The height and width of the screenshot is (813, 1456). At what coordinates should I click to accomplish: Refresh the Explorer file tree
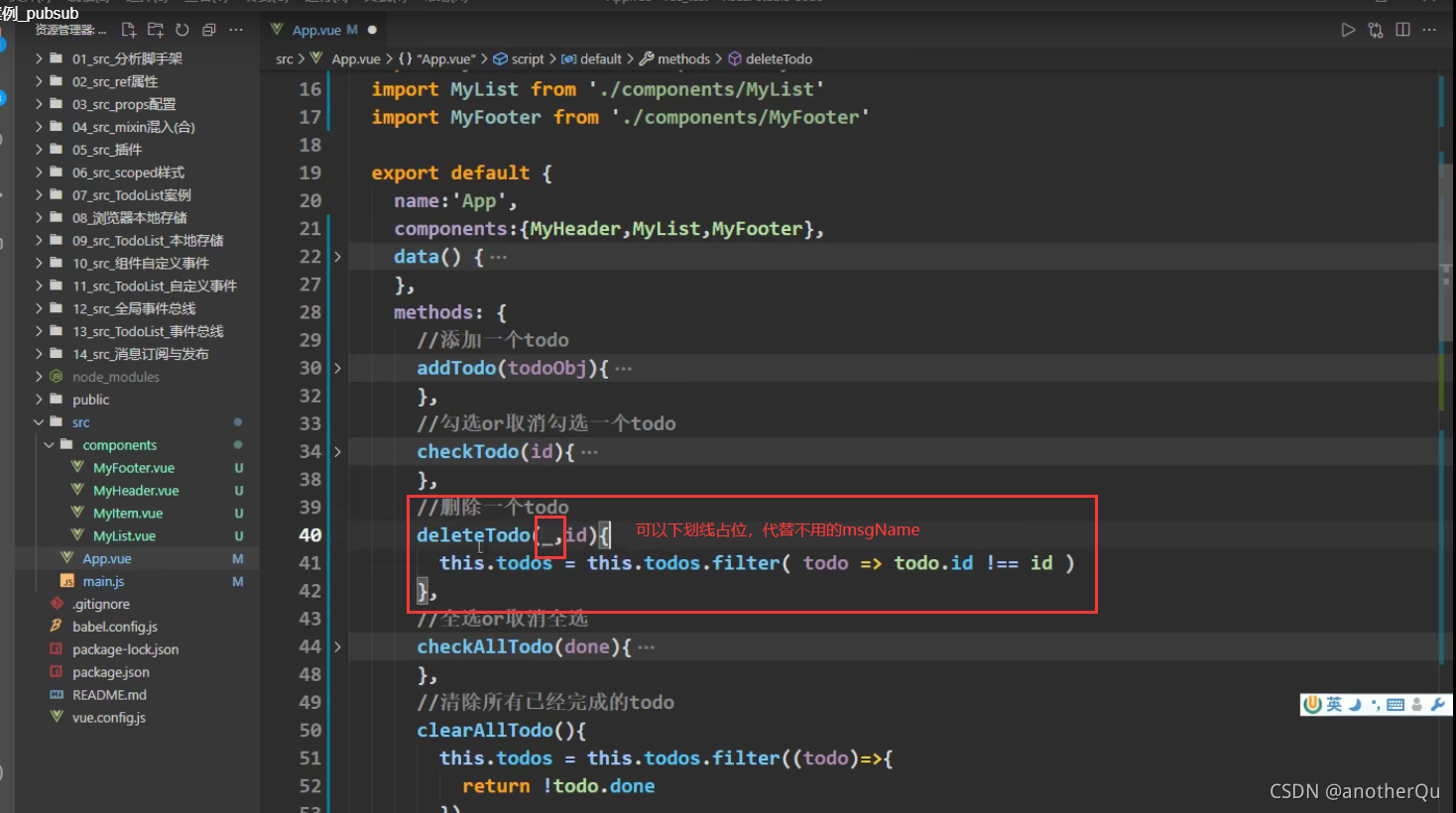[x=182, y=30]
